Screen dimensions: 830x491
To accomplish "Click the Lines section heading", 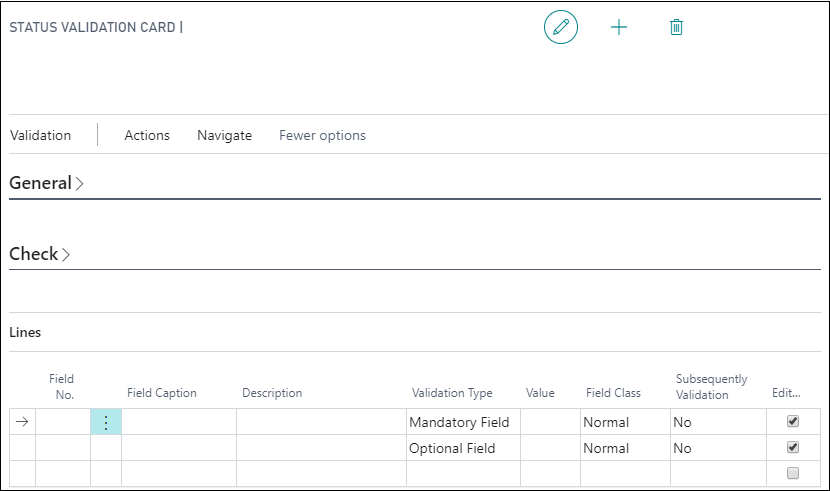I will coord(25,332).
